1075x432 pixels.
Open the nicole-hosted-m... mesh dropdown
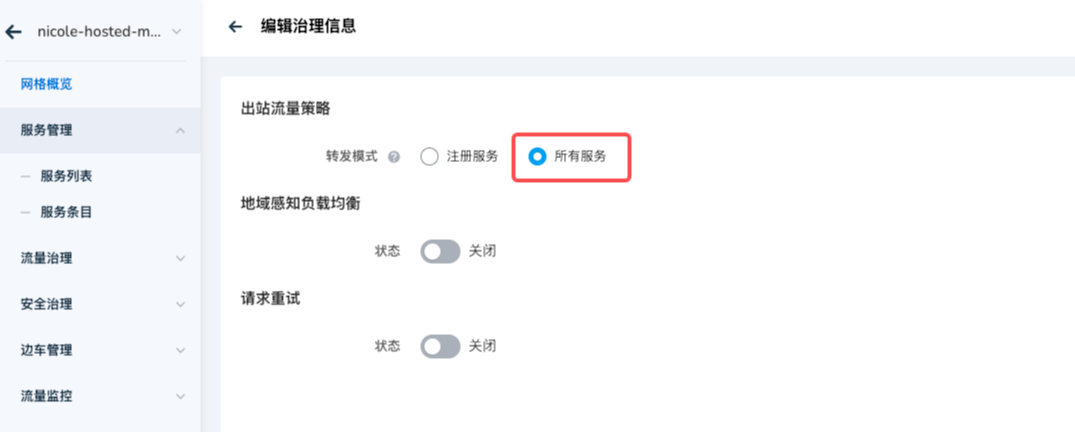point(177,32)
